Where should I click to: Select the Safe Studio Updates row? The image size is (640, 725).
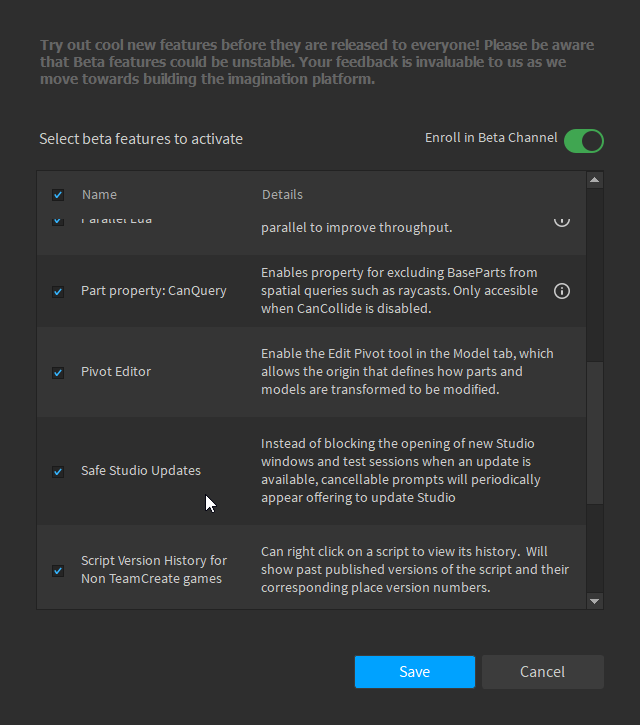click(x=141, y=471)
